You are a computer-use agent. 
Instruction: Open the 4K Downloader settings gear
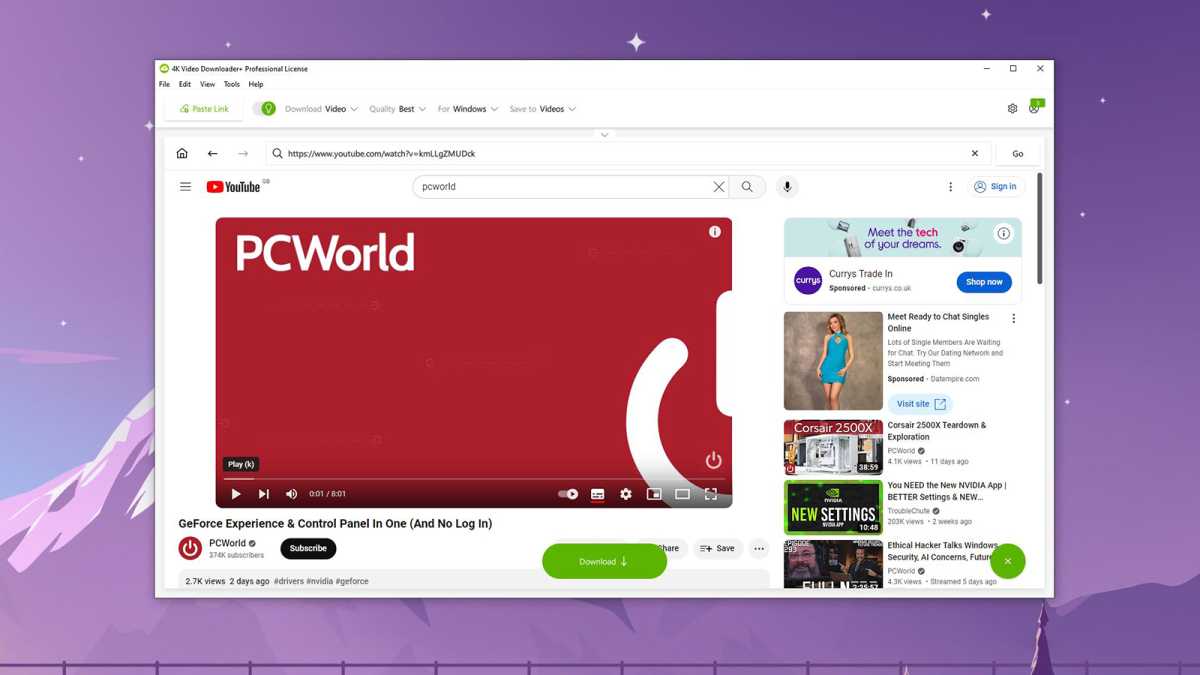click(x=1012, y=109)
